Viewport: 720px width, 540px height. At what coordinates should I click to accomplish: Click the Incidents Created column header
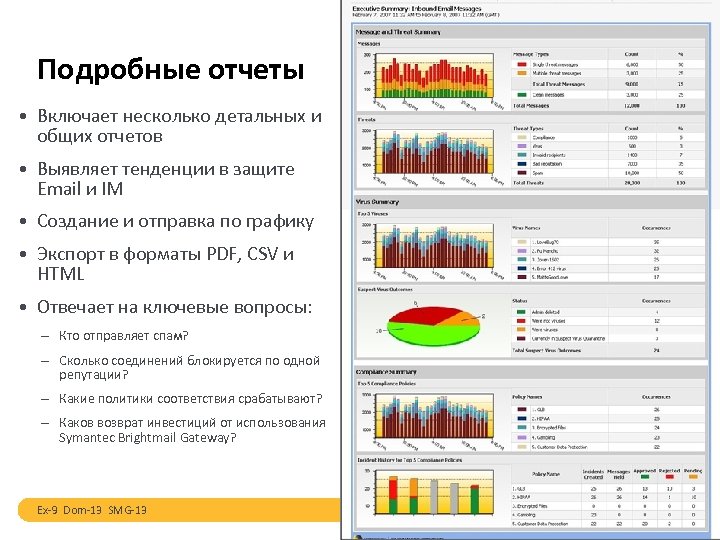pyautogui.click(x=593, y=474)
